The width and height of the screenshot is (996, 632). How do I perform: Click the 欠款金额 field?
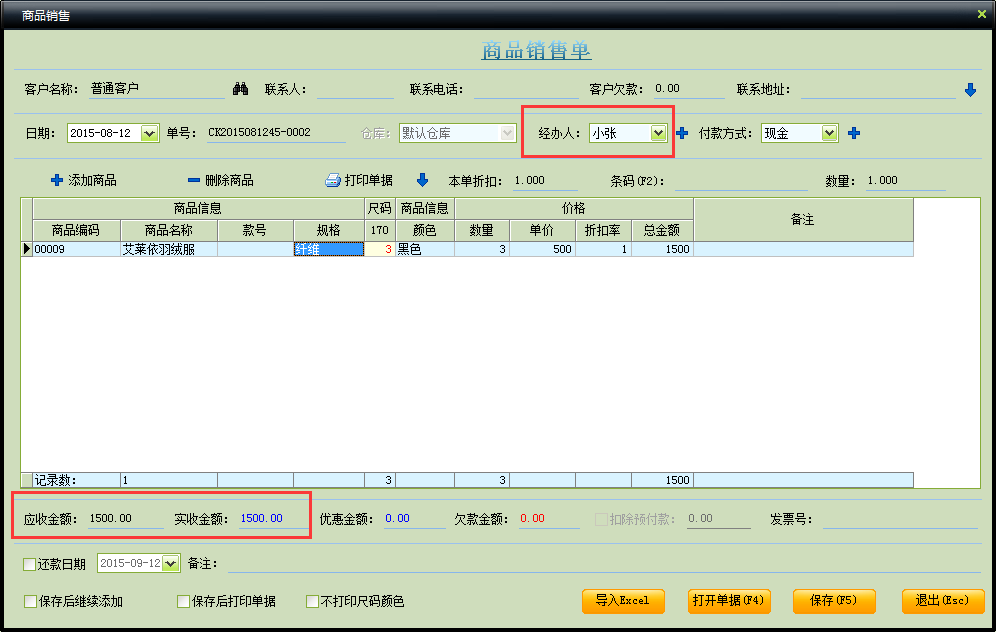point(549,519)
